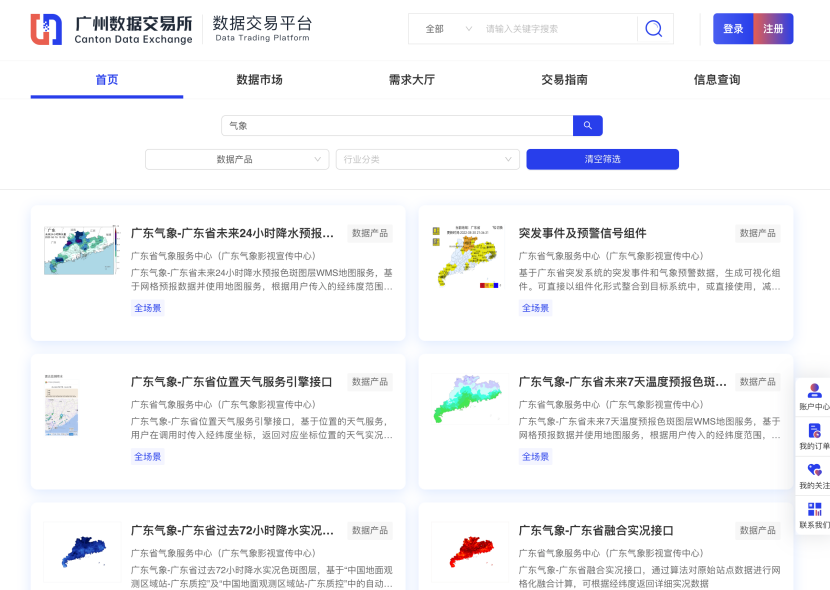Viewport: 830px width, 590px height.
Task: Open 账户中心 from the side panel
Action: [x=814, y=397]
